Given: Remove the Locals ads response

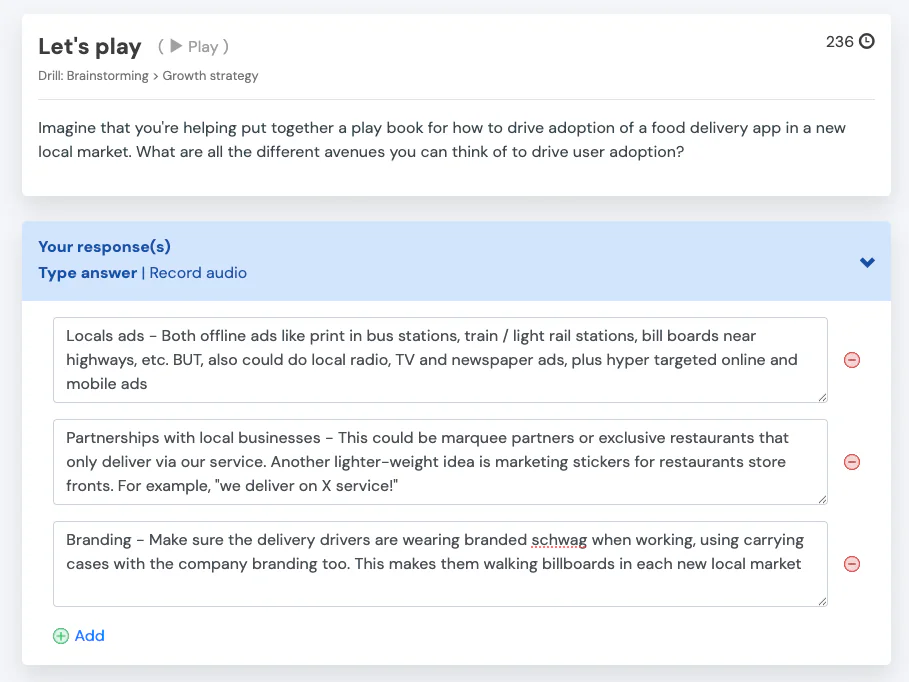Looking at the screenshot, I should [x=852, y=360].
